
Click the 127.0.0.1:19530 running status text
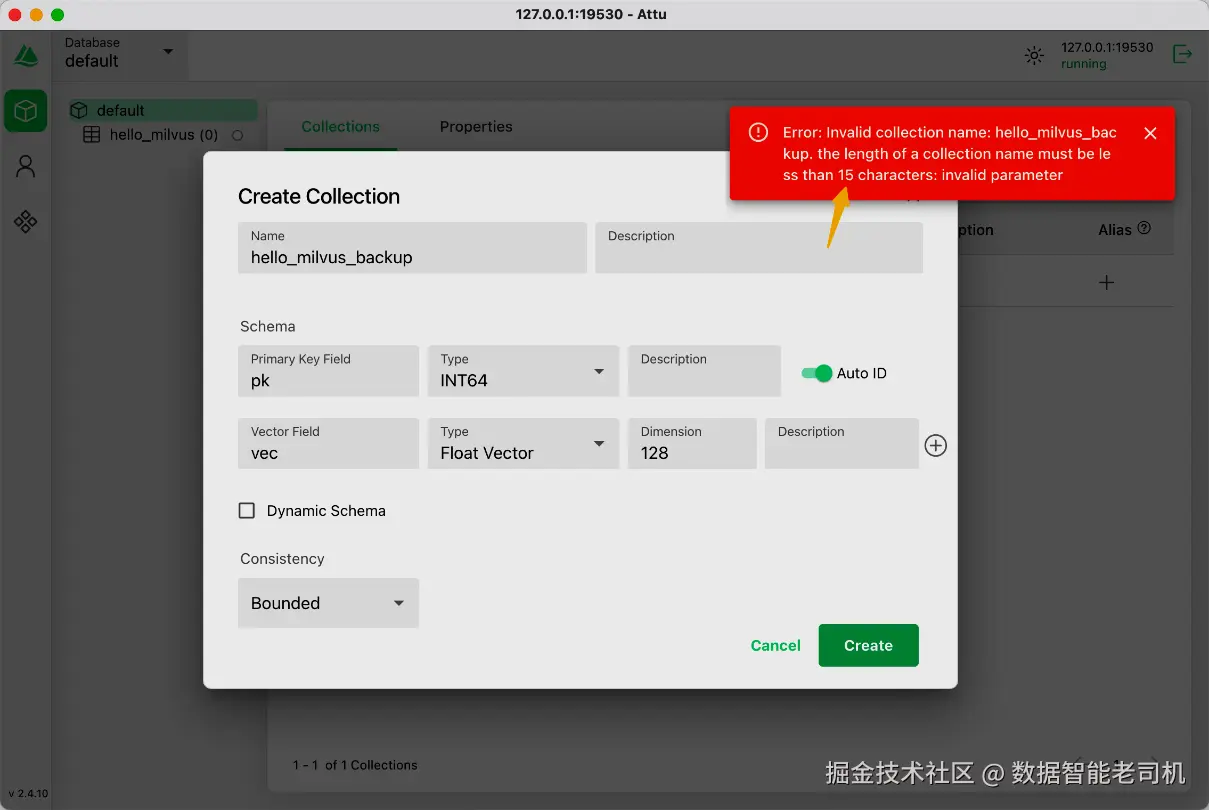[1107, 55]
